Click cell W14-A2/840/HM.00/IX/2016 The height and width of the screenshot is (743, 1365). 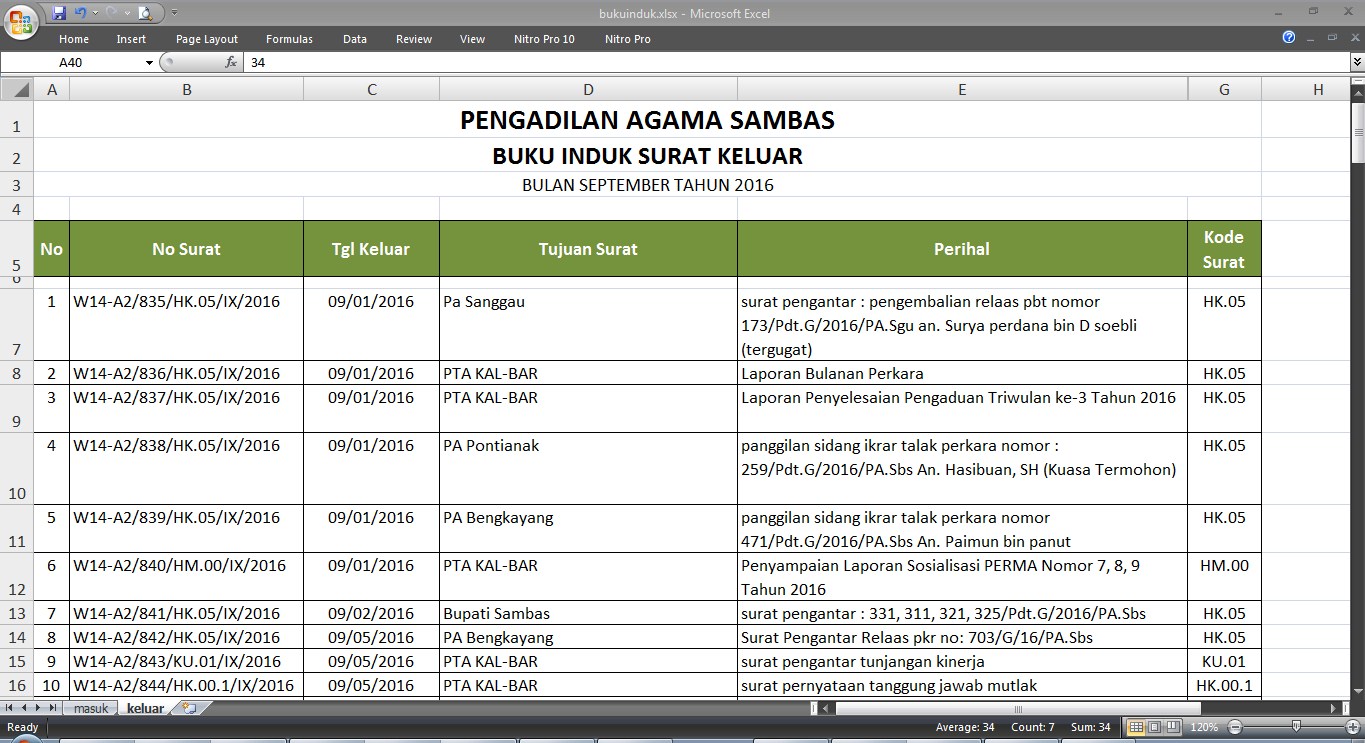click(186, 577)
